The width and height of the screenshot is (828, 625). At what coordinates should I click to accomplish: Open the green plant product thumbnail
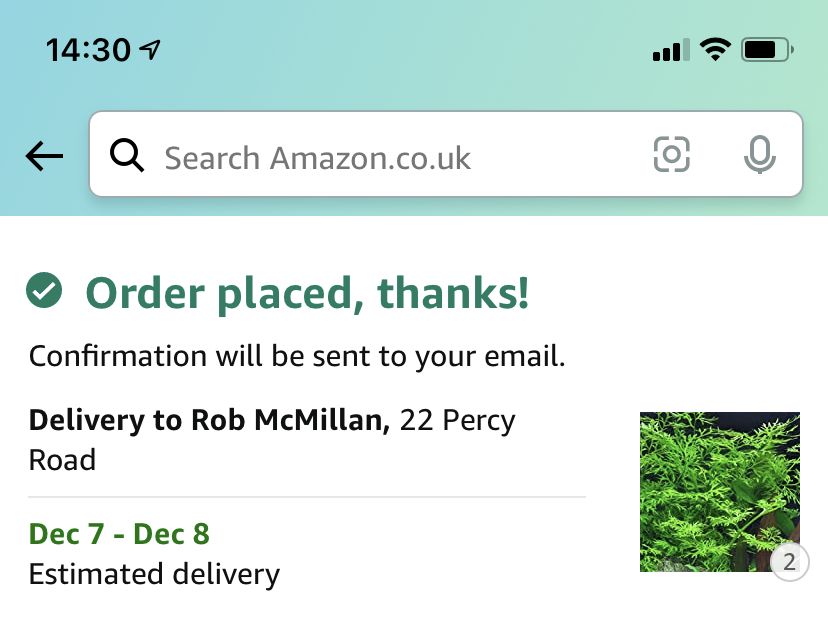click(x=720, y=491)
